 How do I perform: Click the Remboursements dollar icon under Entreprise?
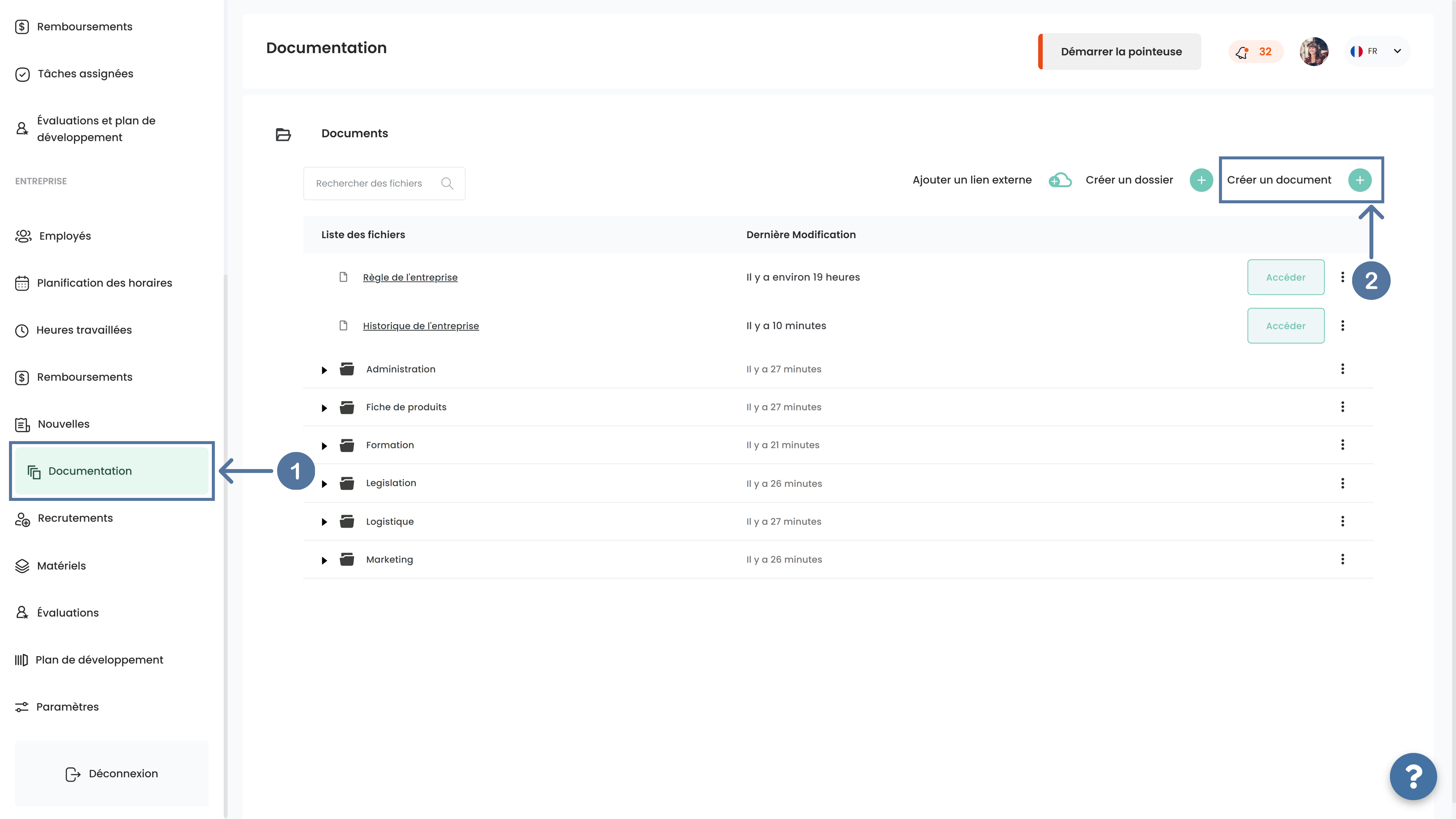click(x=22, y=378)
